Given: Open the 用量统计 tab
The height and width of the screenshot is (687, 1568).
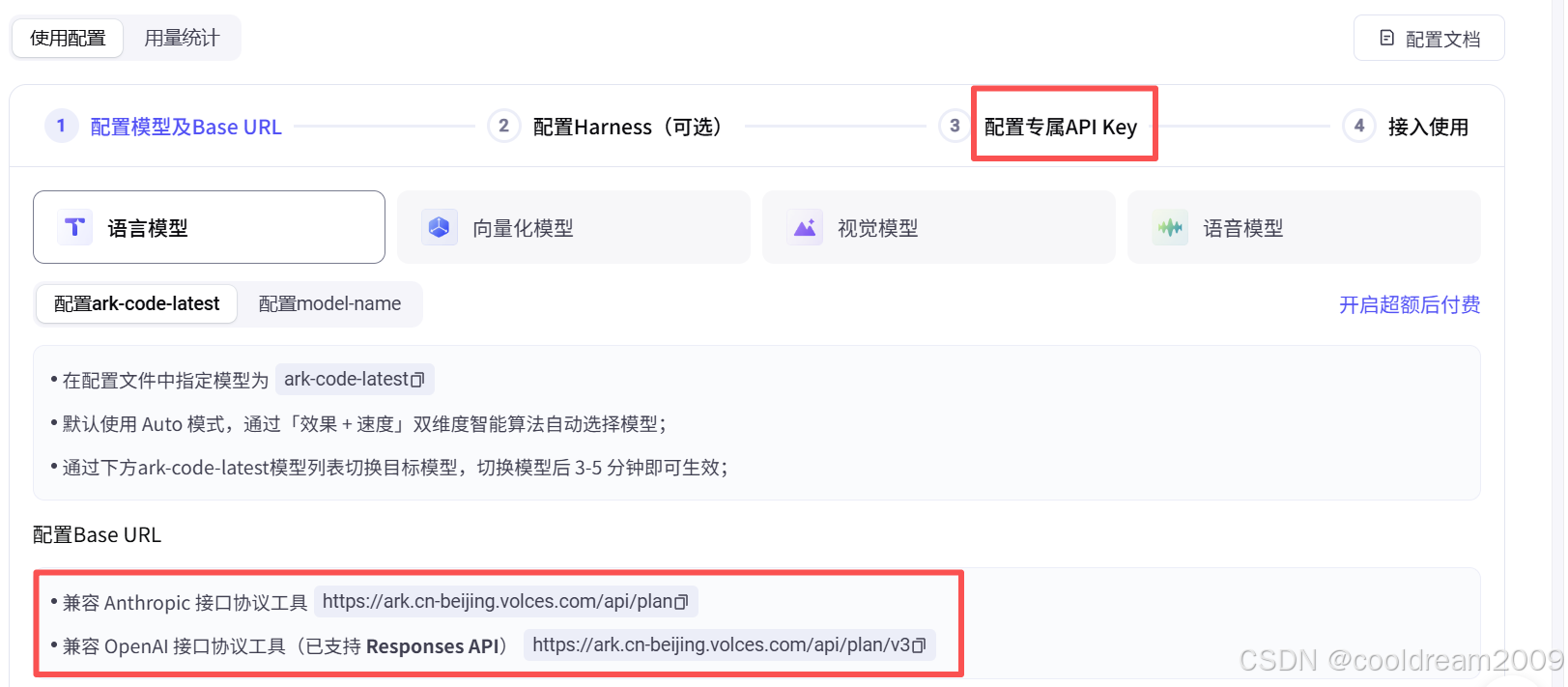Looking at the screenshot, I should click(182, 39).
